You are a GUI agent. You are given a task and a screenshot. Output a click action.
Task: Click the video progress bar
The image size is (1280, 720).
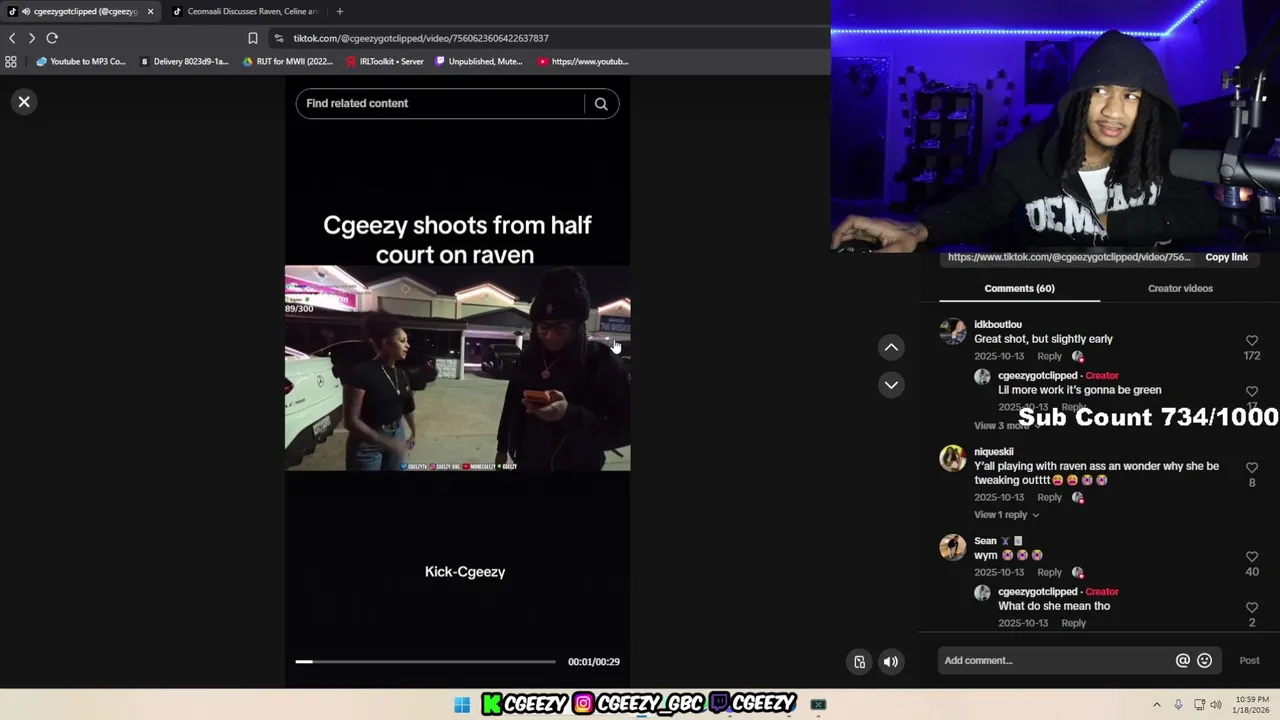click(x=425, y=661)
